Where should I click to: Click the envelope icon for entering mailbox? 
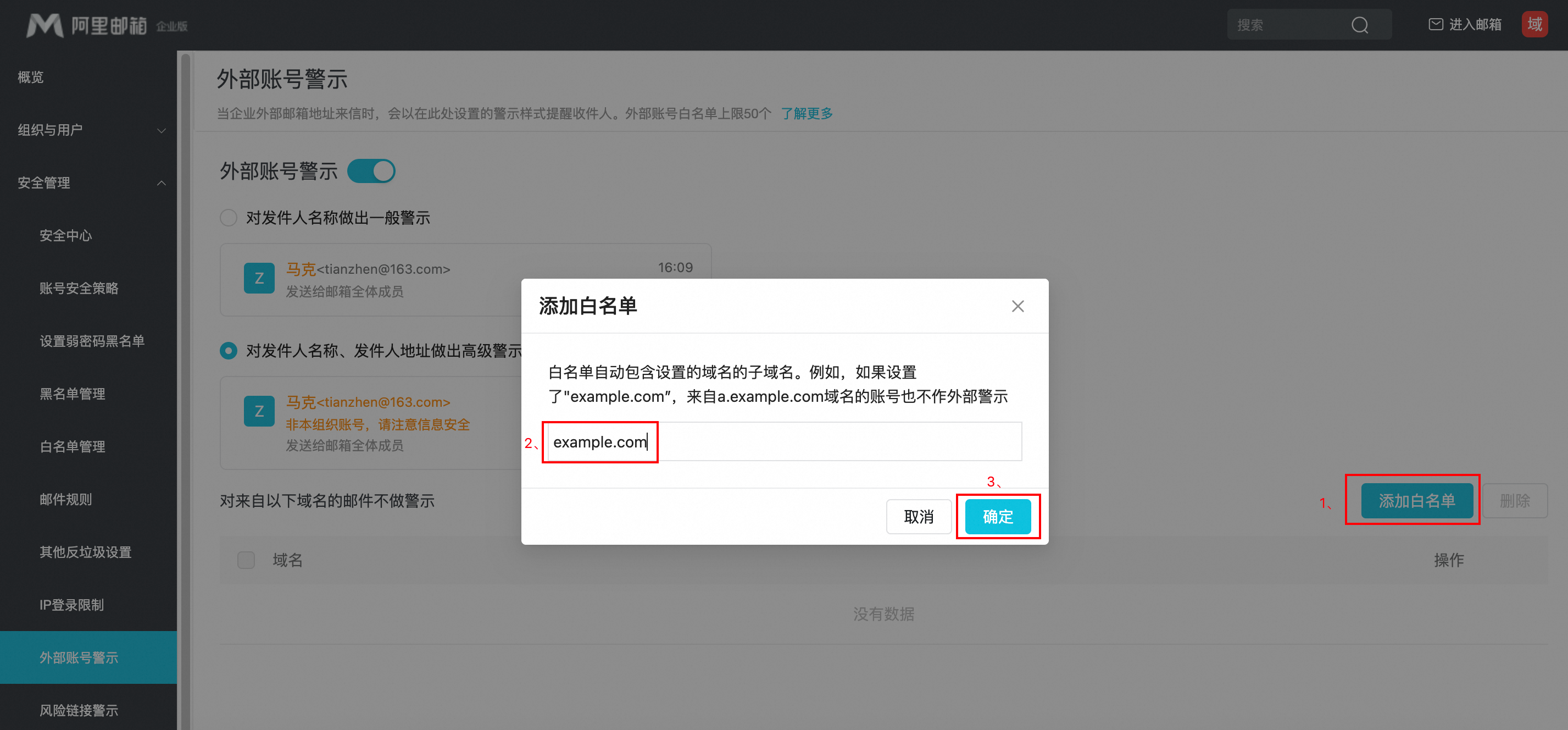coord(1435,24)
